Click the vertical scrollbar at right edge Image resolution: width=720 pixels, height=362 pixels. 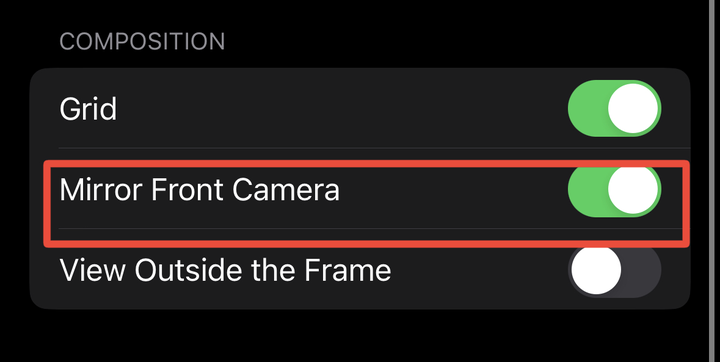(712, 181)
